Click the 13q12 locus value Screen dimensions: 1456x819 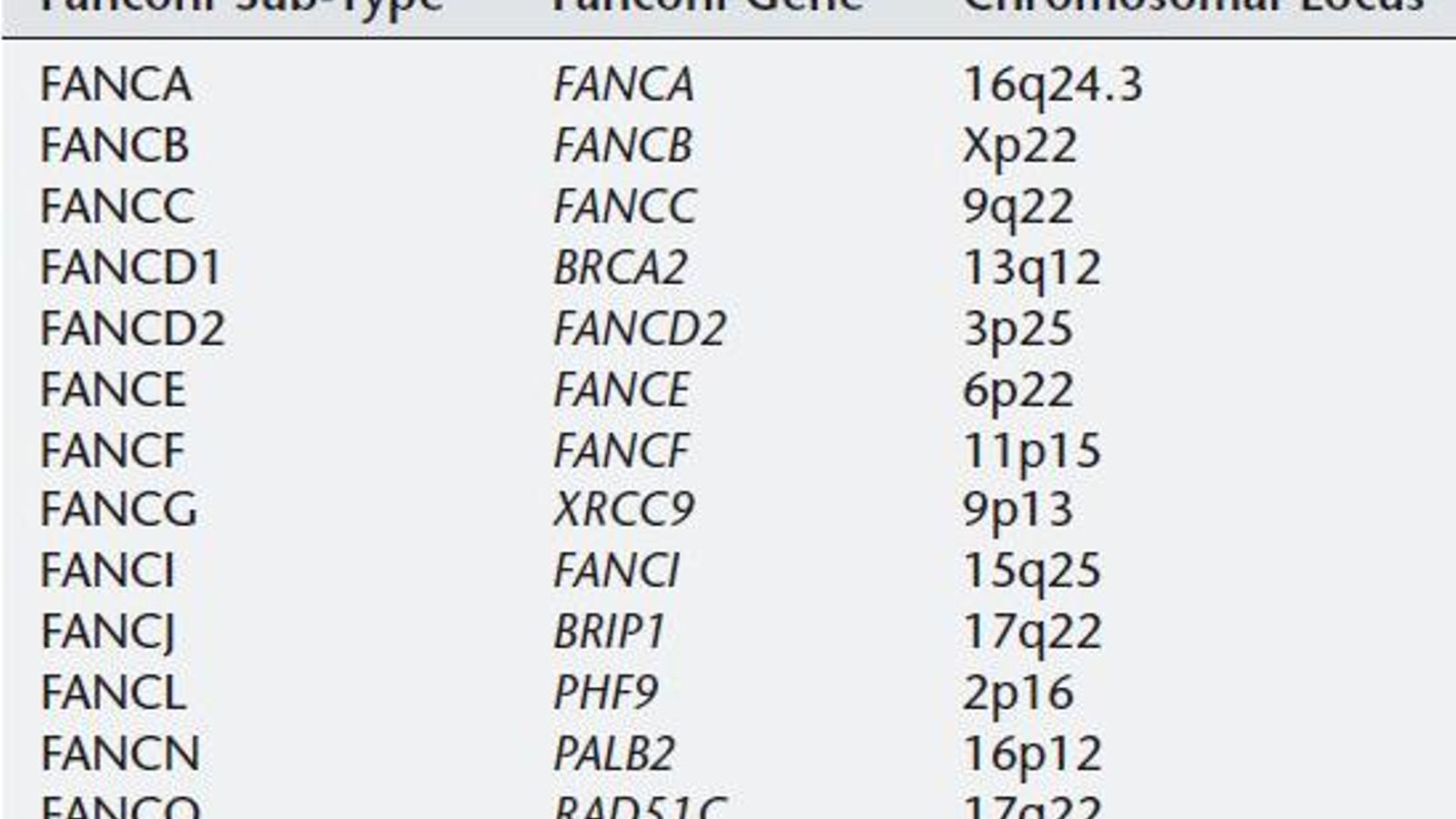[x=1032, y=268]
